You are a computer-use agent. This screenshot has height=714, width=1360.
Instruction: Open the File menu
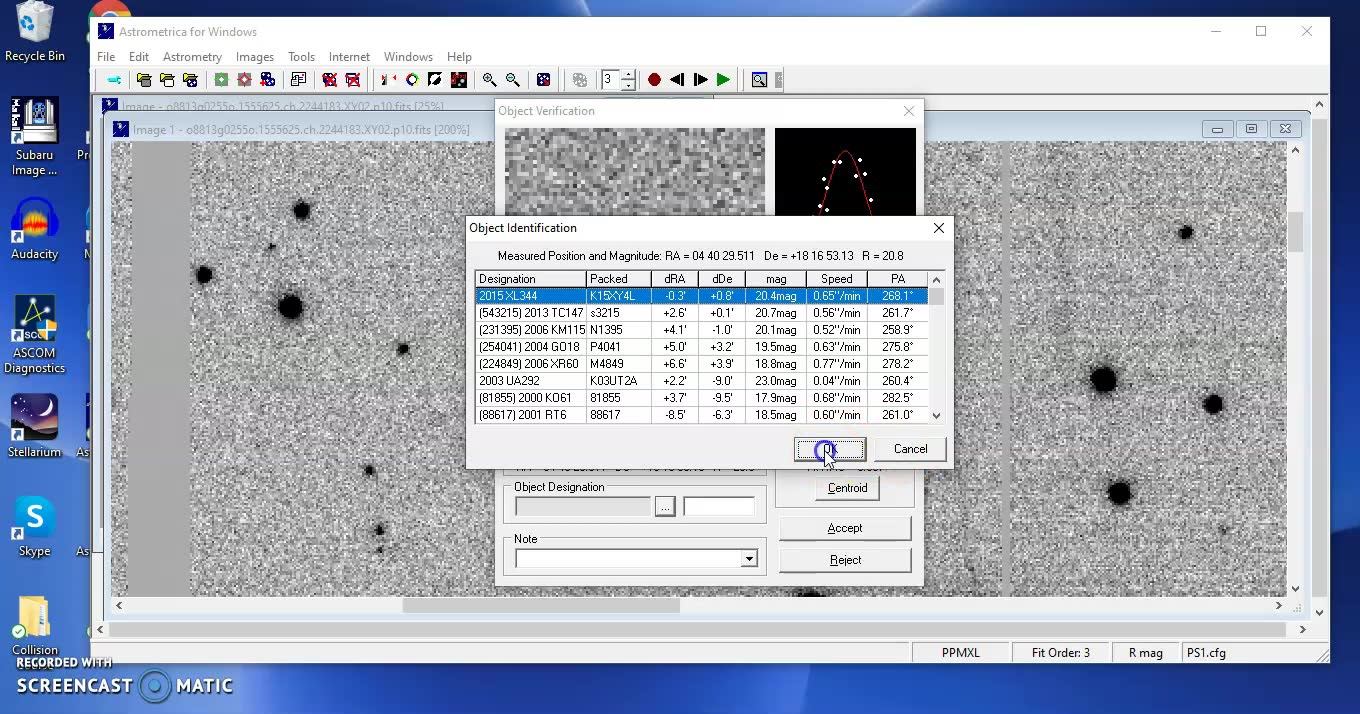(106, 57)
